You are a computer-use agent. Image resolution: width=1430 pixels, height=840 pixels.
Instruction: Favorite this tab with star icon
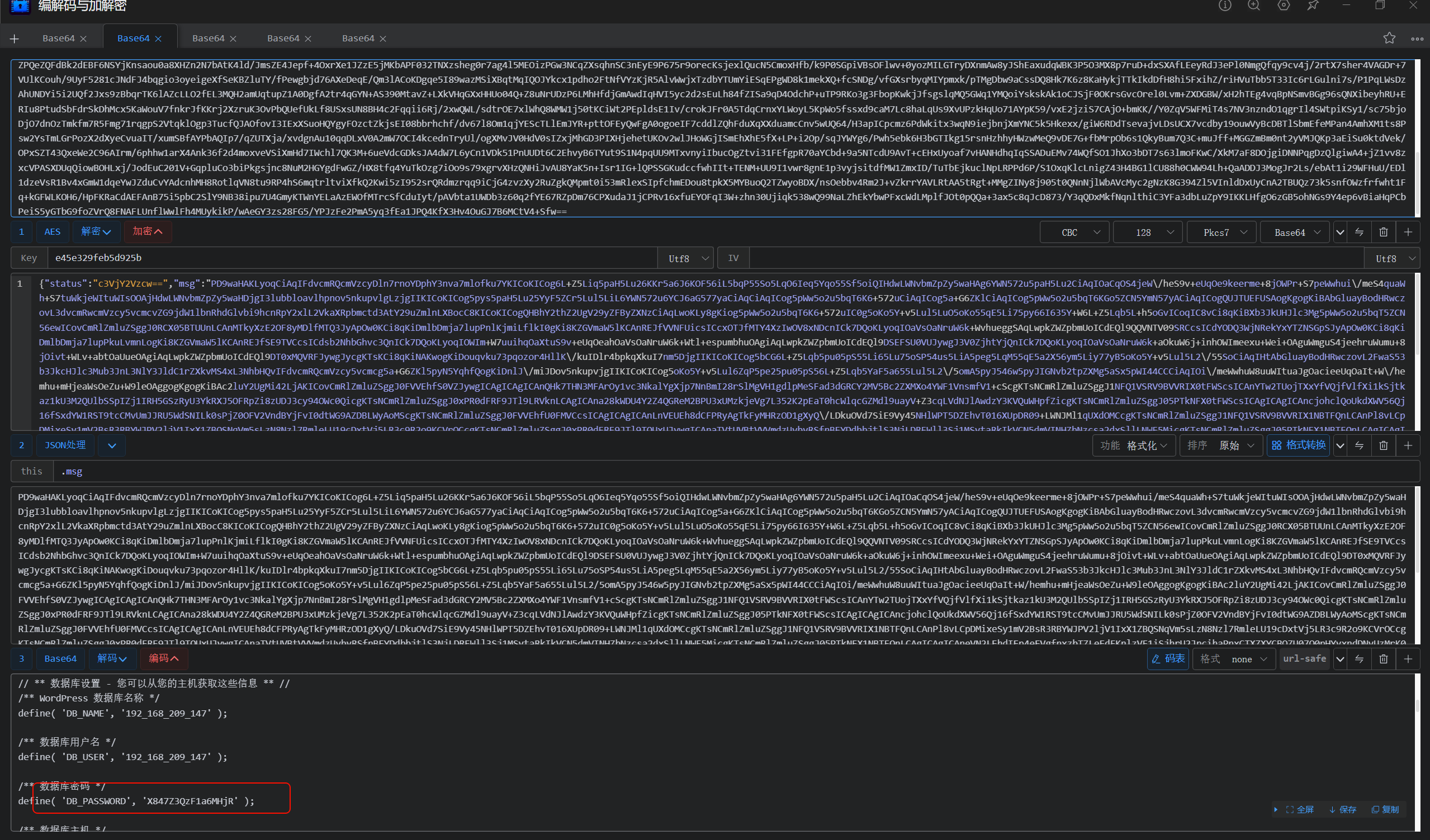(x=1389, y=38)
